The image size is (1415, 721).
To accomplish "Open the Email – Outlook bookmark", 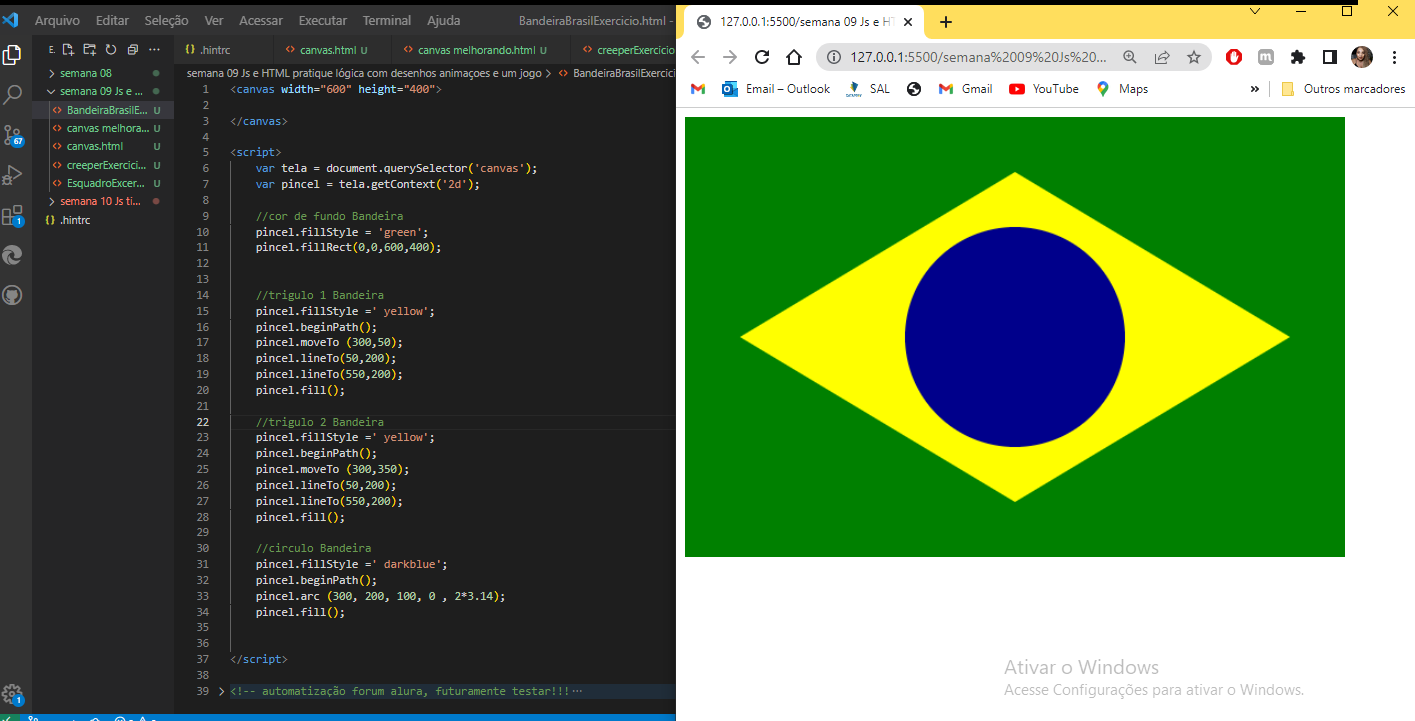I will click(x=777, y=89).
